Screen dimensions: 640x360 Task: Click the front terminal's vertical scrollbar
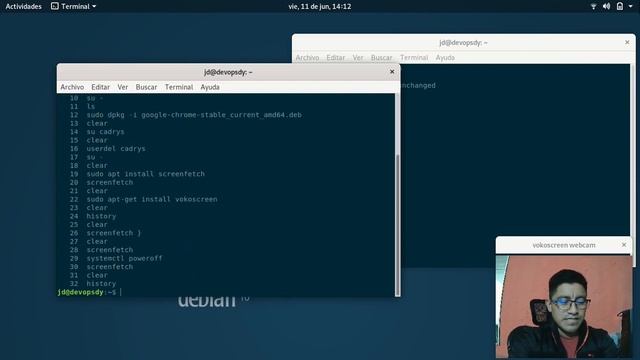(397, 224)
